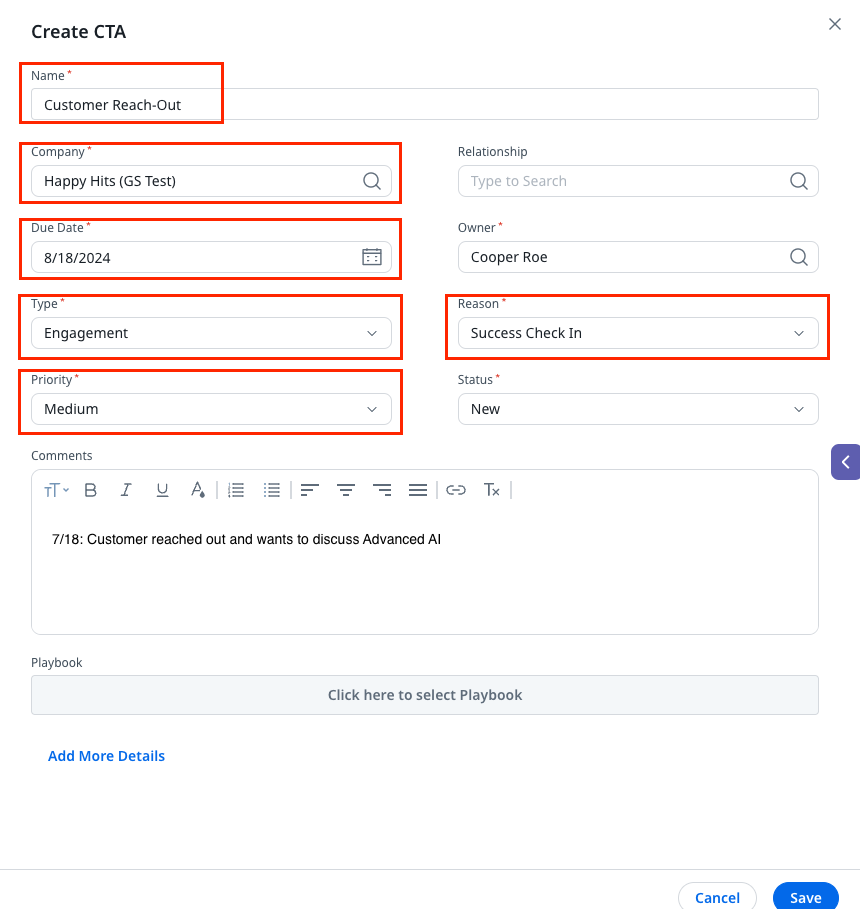860x909 pixels.
Task: Insert a numbered list in Comments
Action: point(236,490)
